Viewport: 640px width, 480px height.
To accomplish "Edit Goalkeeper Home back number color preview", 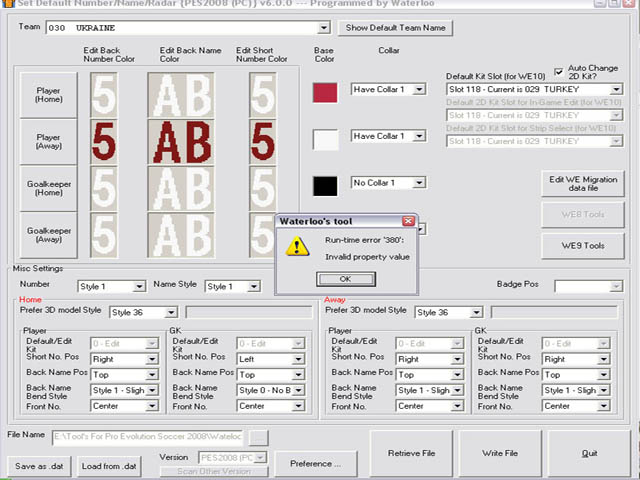I will click(x=104, y=188).
